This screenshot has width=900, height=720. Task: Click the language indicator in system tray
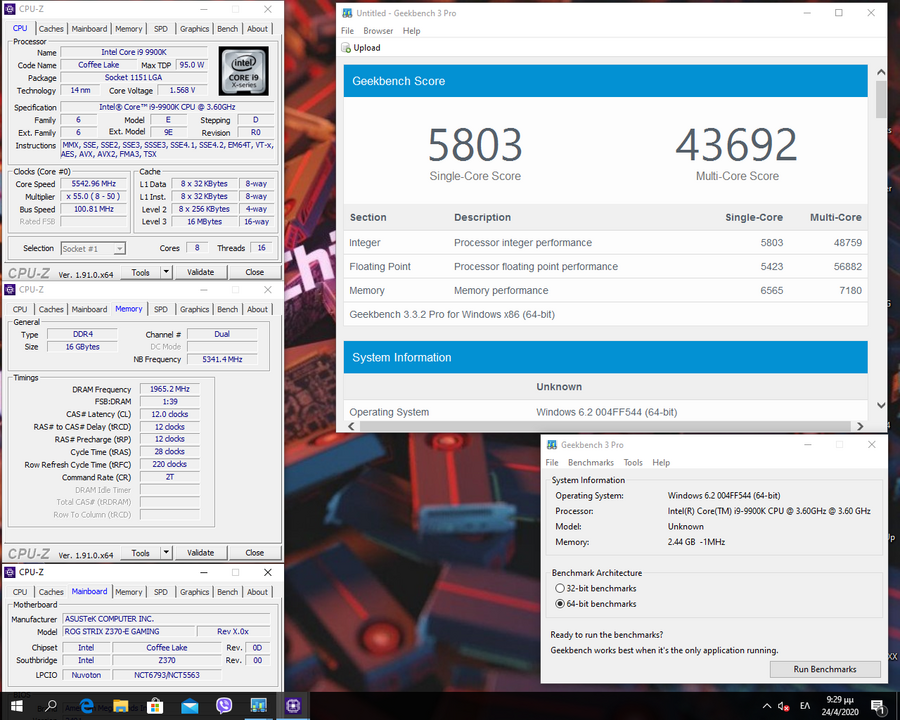805,706
